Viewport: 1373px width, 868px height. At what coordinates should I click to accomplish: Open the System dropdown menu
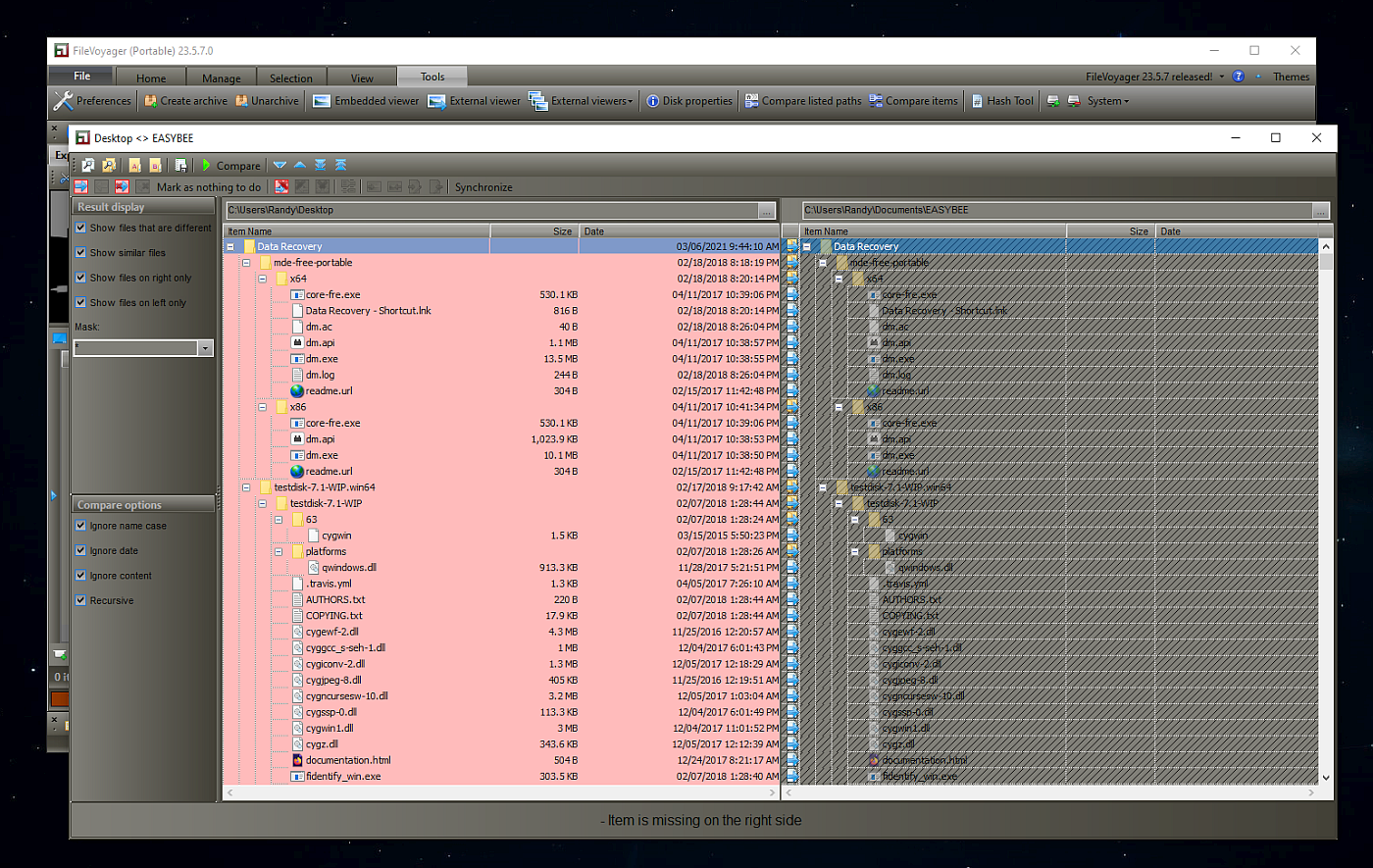[1107, 101]
